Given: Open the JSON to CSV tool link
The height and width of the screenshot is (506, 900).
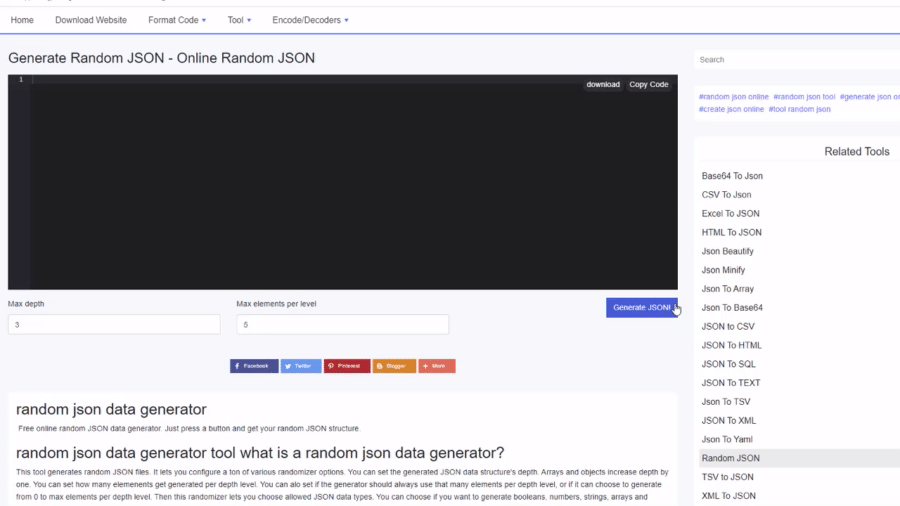Looking at the screenshot, I should tap(728, 326).
